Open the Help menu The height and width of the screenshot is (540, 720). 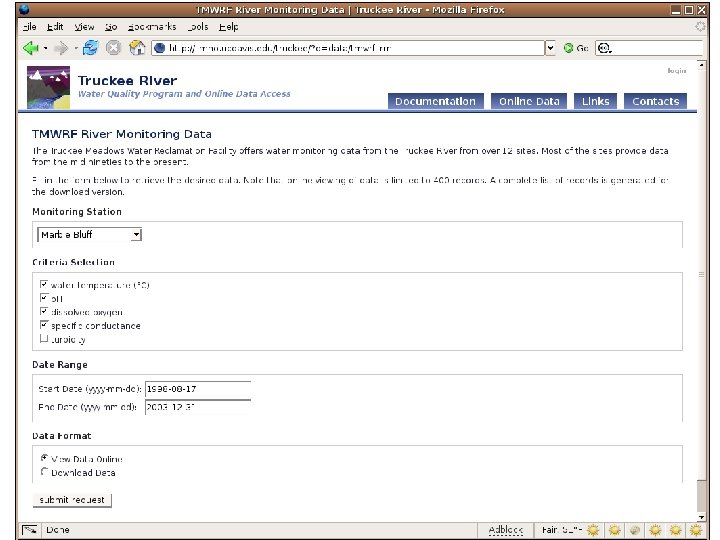[229, 27]
